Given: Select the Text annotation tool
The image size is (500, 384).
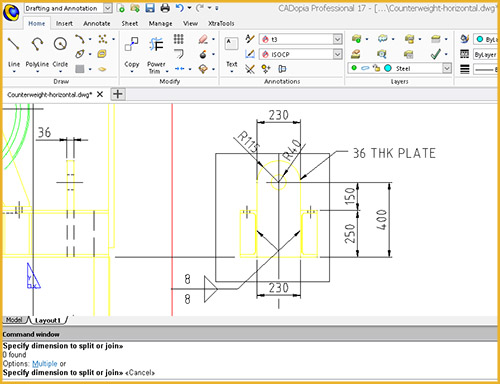Looking at the screenshot, I should click(232, 53).
